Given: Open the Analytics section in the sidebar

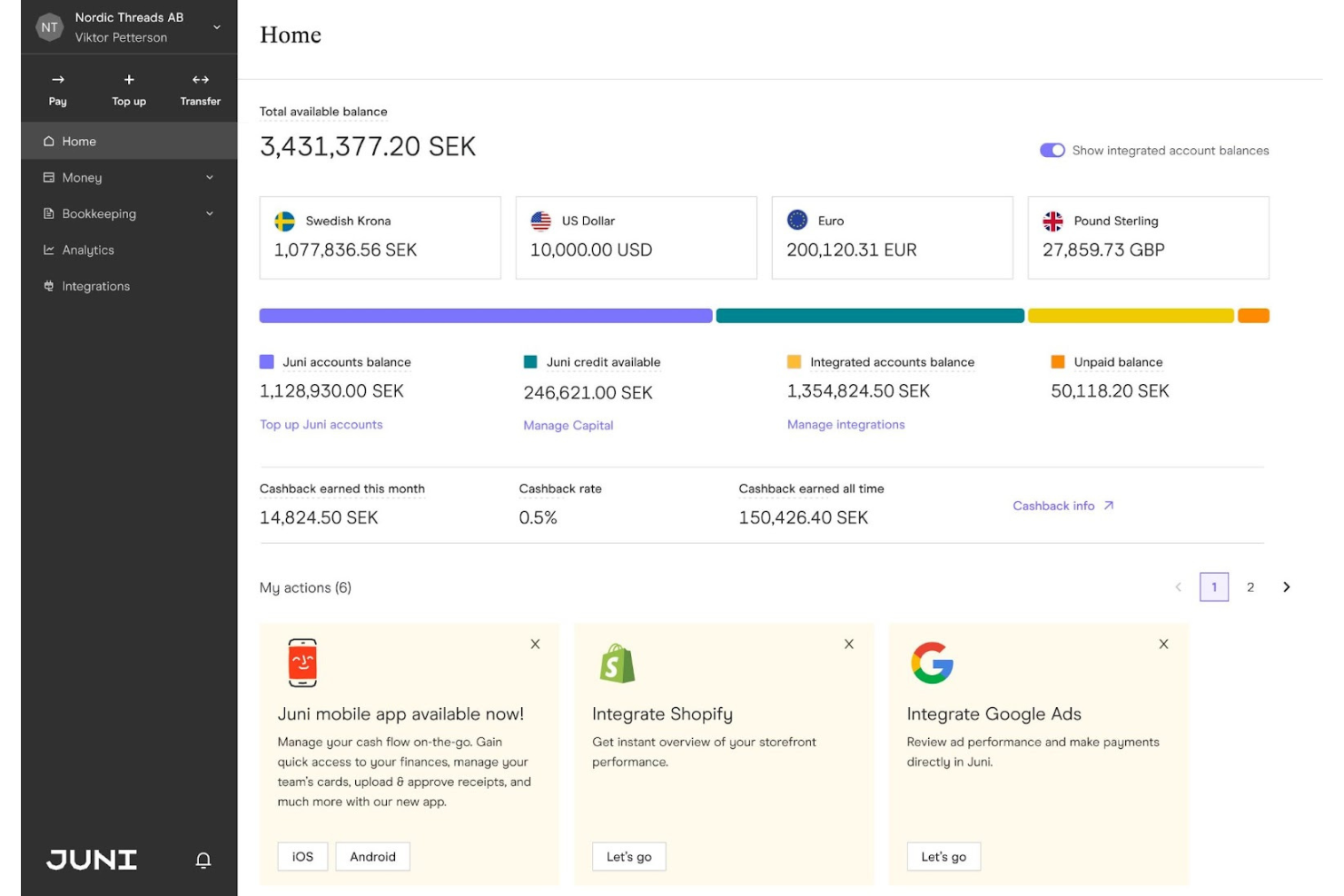Looking at the screenshot, I should click(88, 250).
